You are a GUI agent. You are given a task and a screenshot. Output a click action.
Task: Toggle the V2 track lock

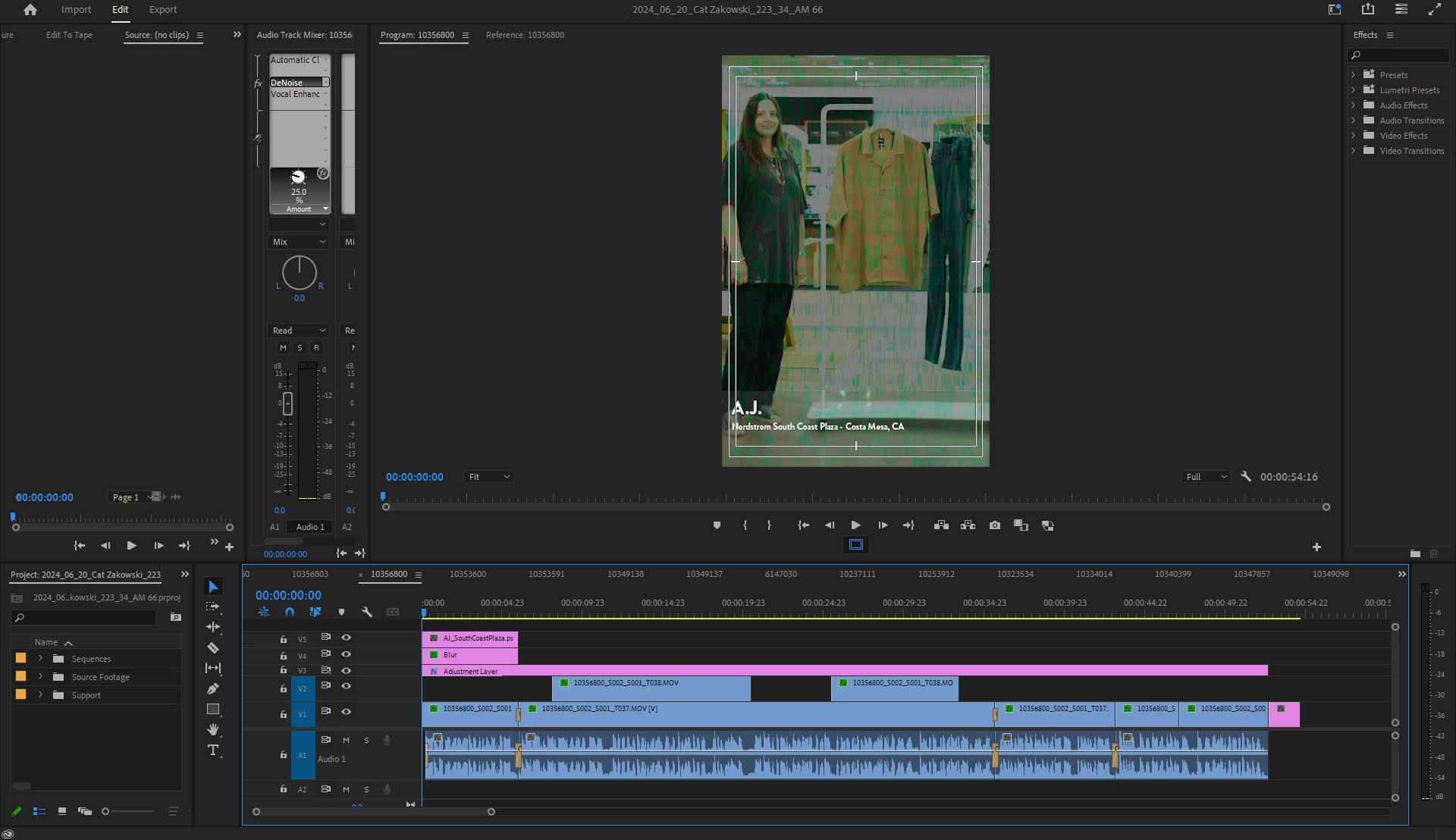[283, 689]
